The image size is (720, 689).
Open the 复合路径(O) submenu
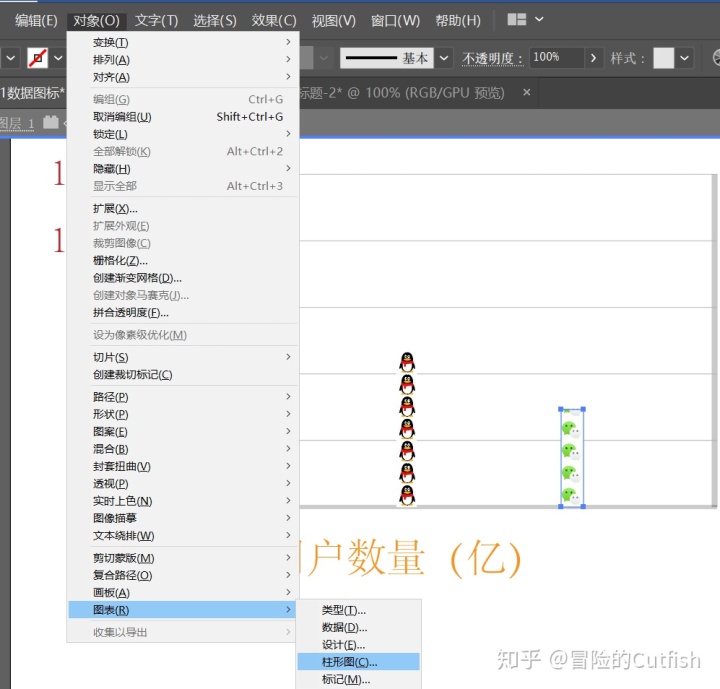tap(183, 575)
